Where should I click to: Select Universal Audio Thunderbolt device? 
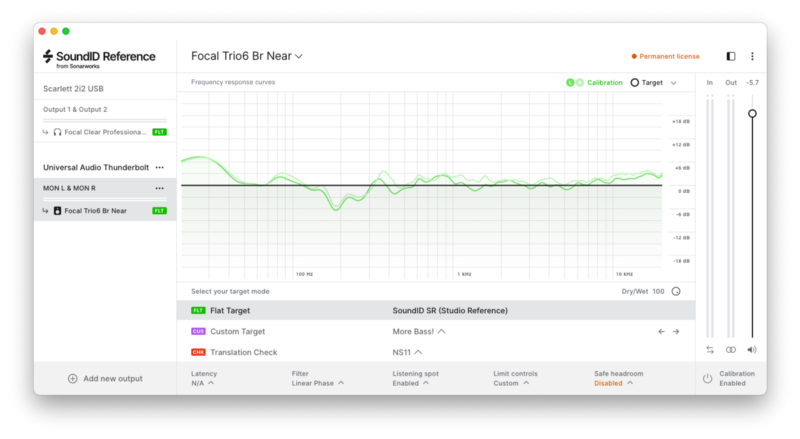[x=96, y=167]
